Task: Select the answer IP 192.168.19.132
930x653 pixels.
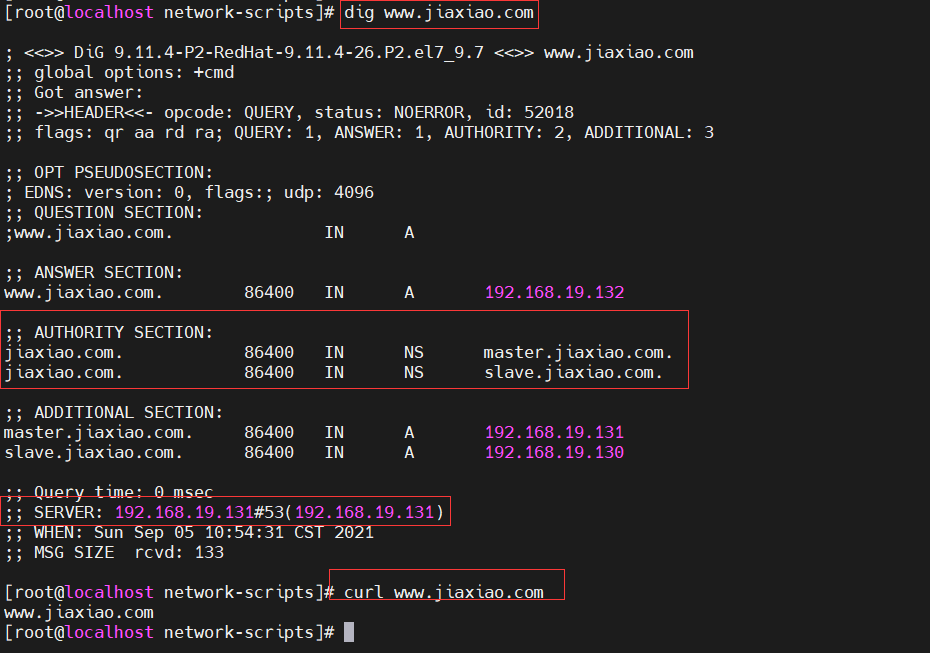Action: click(x=555, y=292)
